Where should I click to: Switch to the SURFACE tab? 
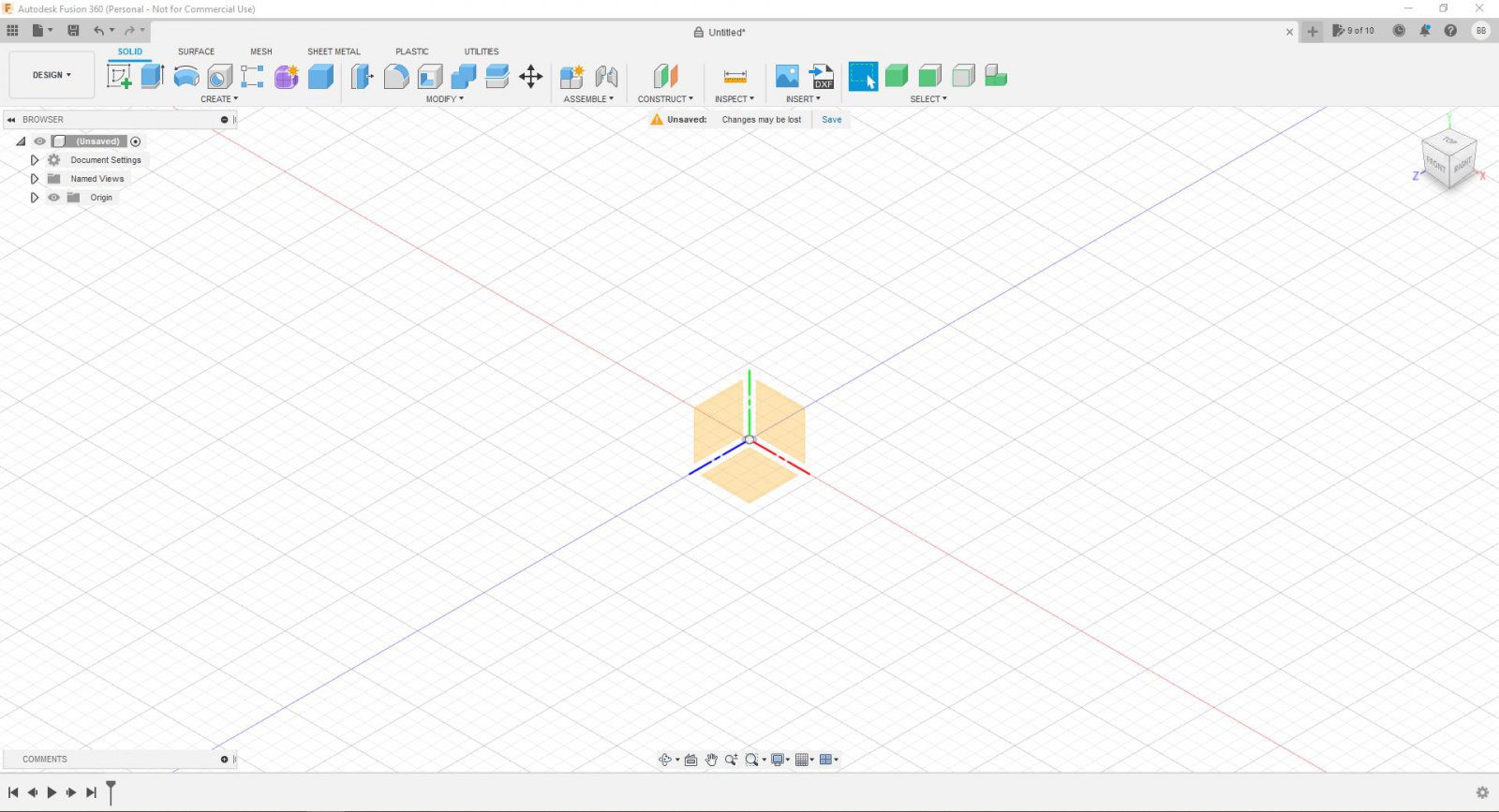pos(196,52)
